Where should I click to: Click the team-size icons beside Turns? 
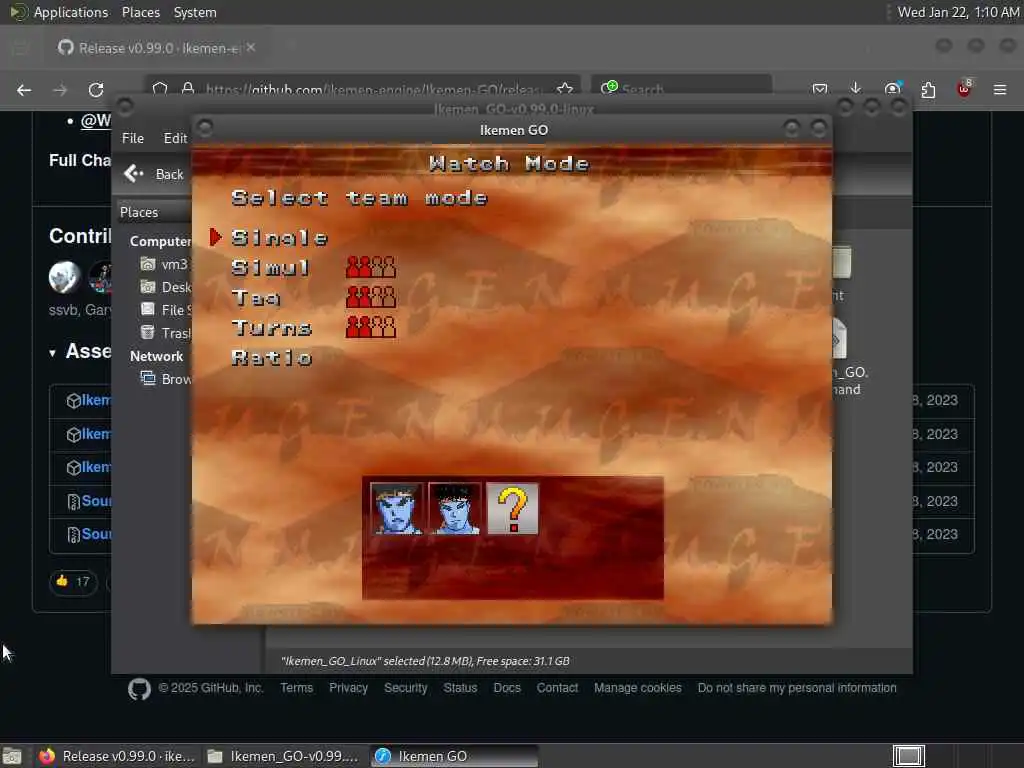371,327
